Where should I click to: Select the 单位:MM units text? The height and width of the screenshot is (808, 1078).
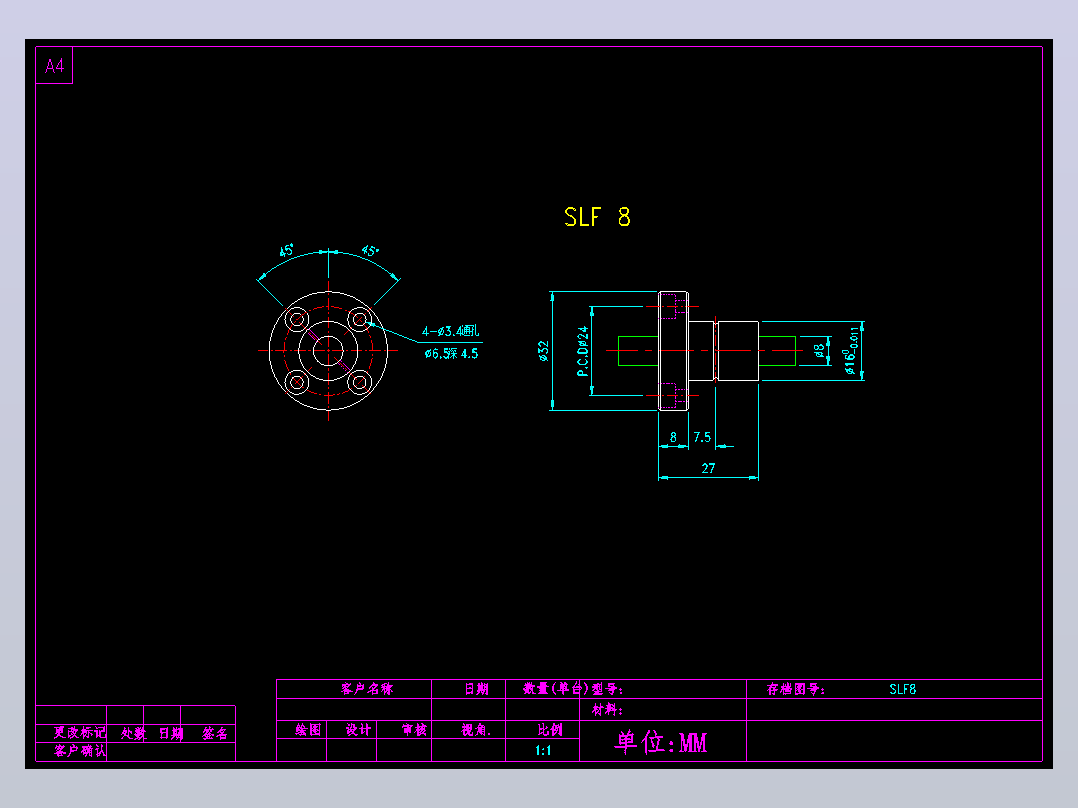pyautogui.click(x=661, y=743)
